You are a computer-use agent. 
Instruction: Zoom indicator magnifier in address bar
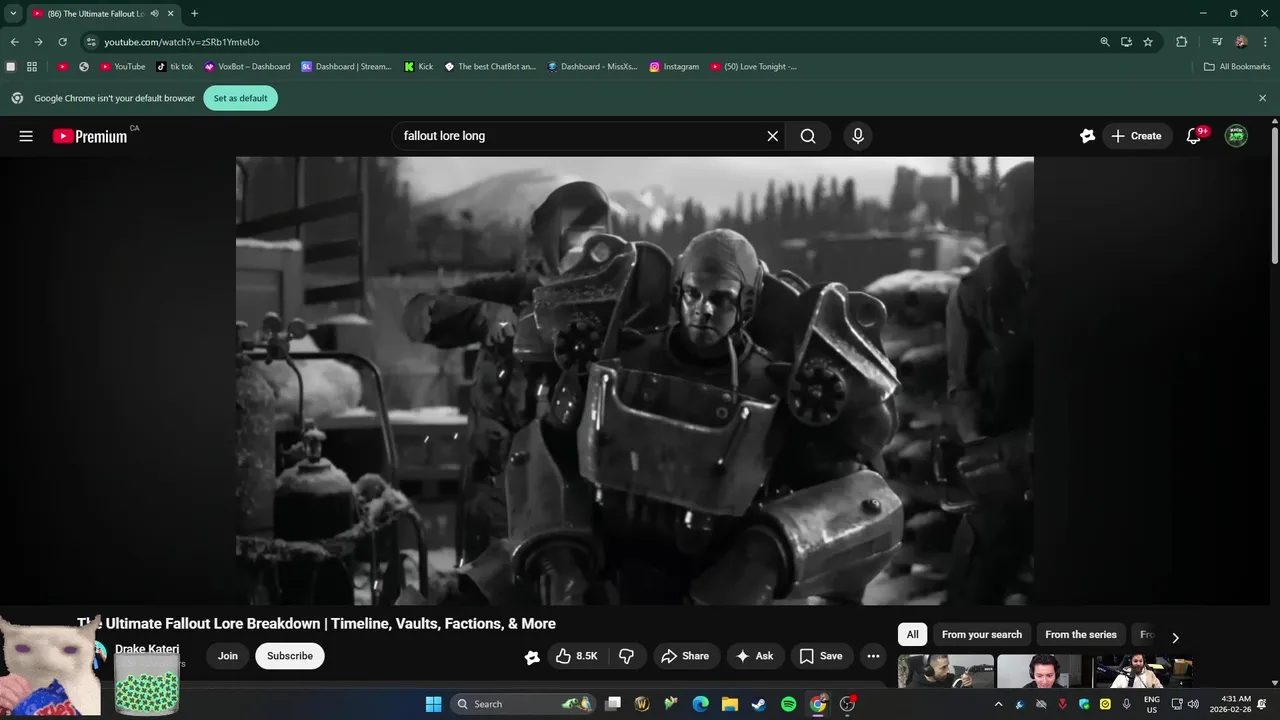click(1105, 42)
